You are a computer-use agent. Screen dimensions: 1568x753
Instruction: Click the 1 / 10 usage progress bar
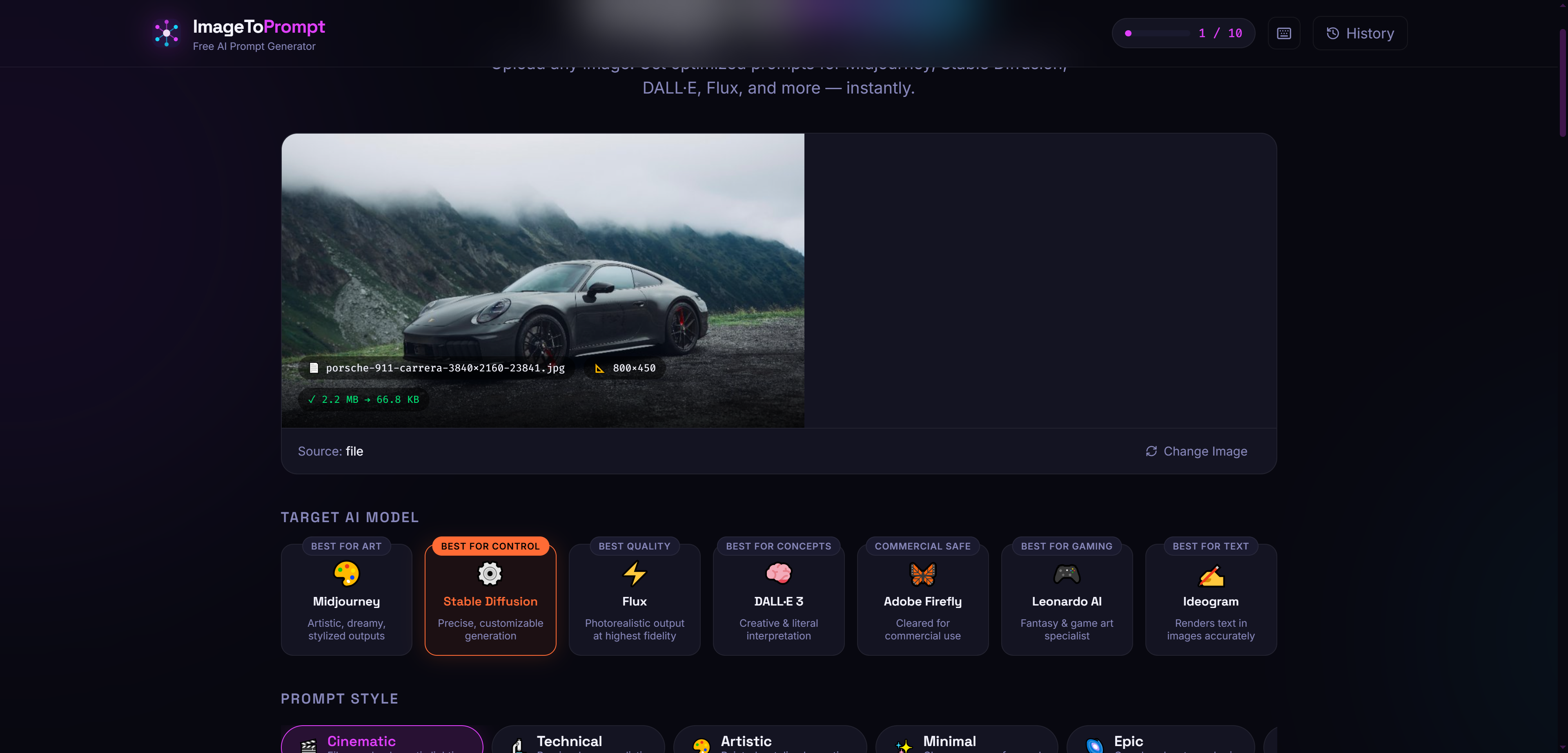(x=1158, y=33)
